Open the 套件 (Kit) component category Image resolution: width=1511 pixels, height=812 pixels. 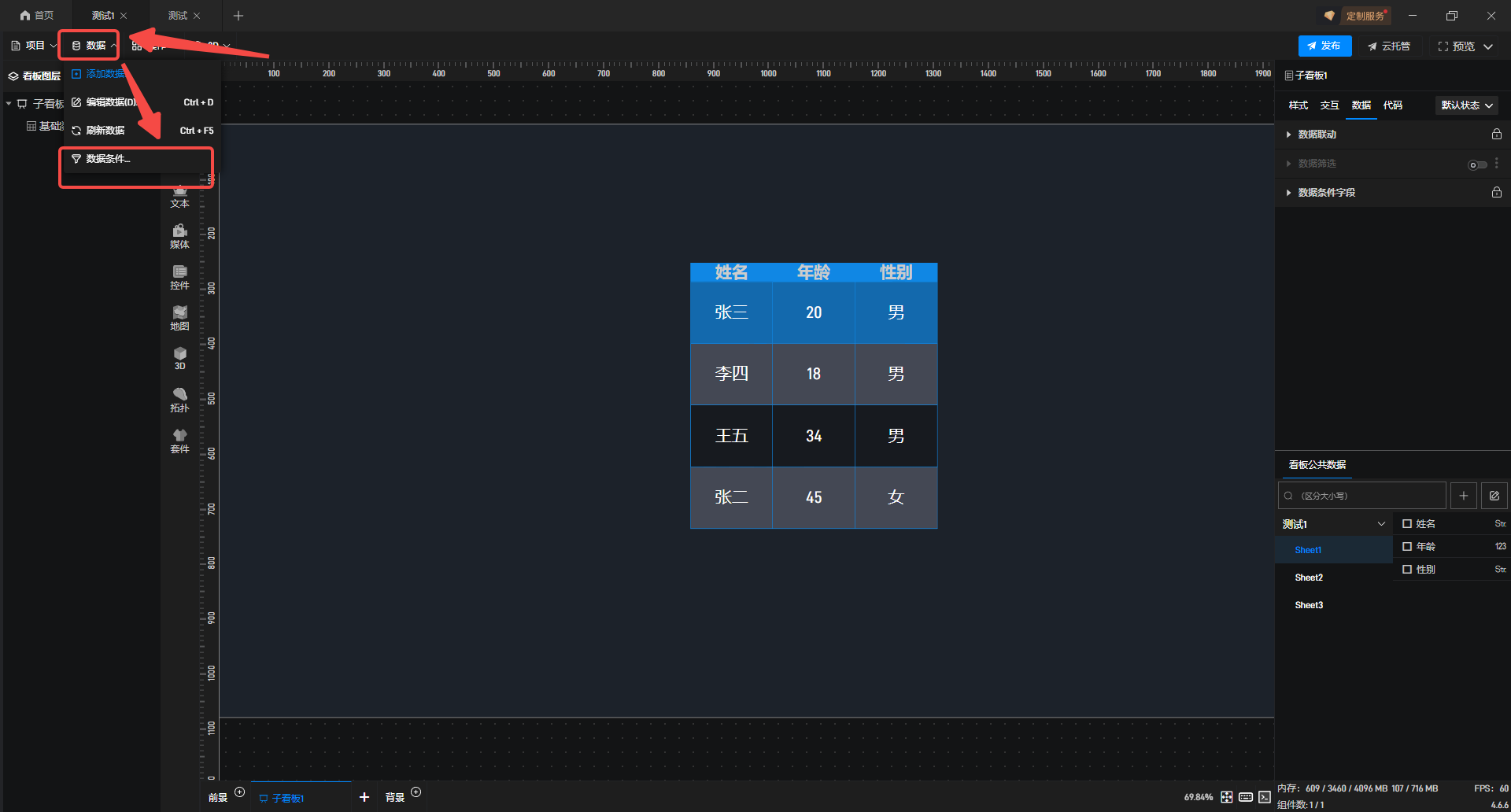(179, 440)
